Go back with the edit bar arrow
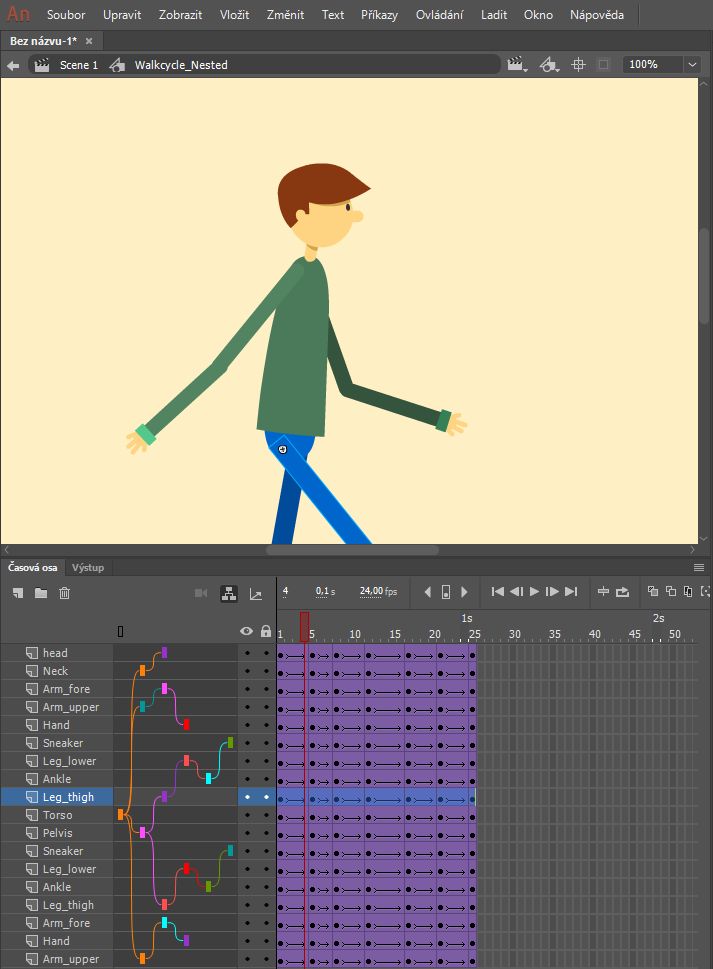This screenshot has height=969, width=713. pos(13,65)
